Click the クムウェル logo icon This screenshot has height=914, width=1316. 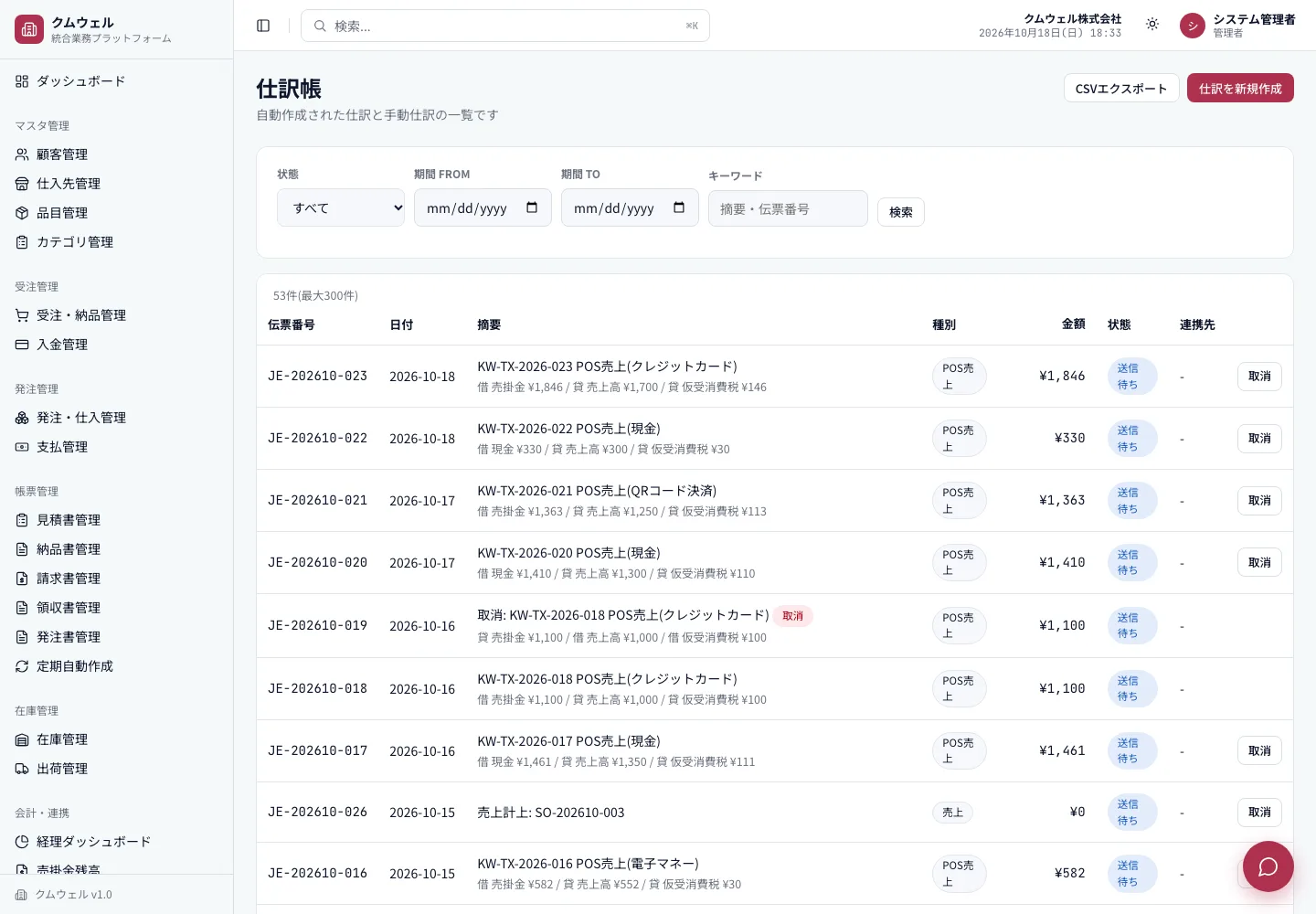[x=29, y=29]
